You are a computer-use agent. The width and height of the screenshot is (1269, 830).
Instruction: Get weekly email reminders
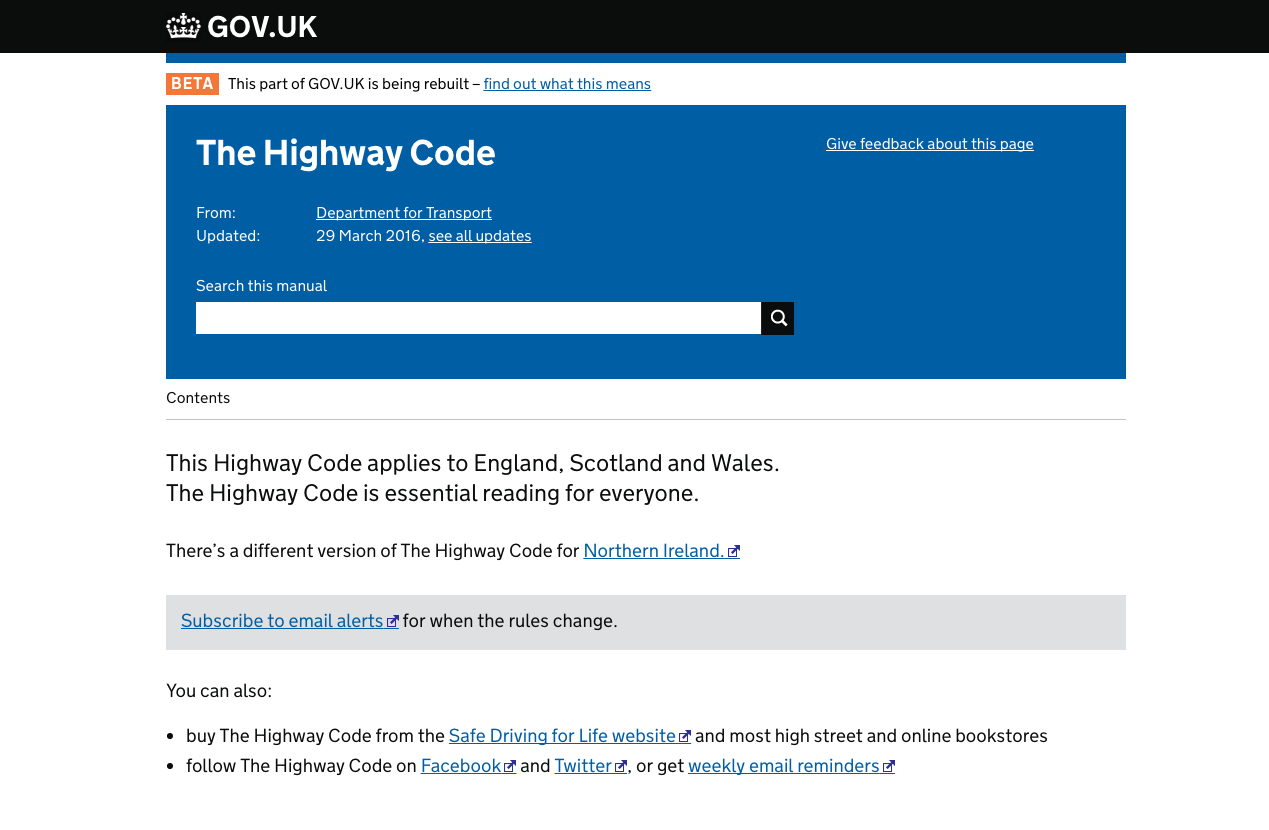click(x=784, y=765)
